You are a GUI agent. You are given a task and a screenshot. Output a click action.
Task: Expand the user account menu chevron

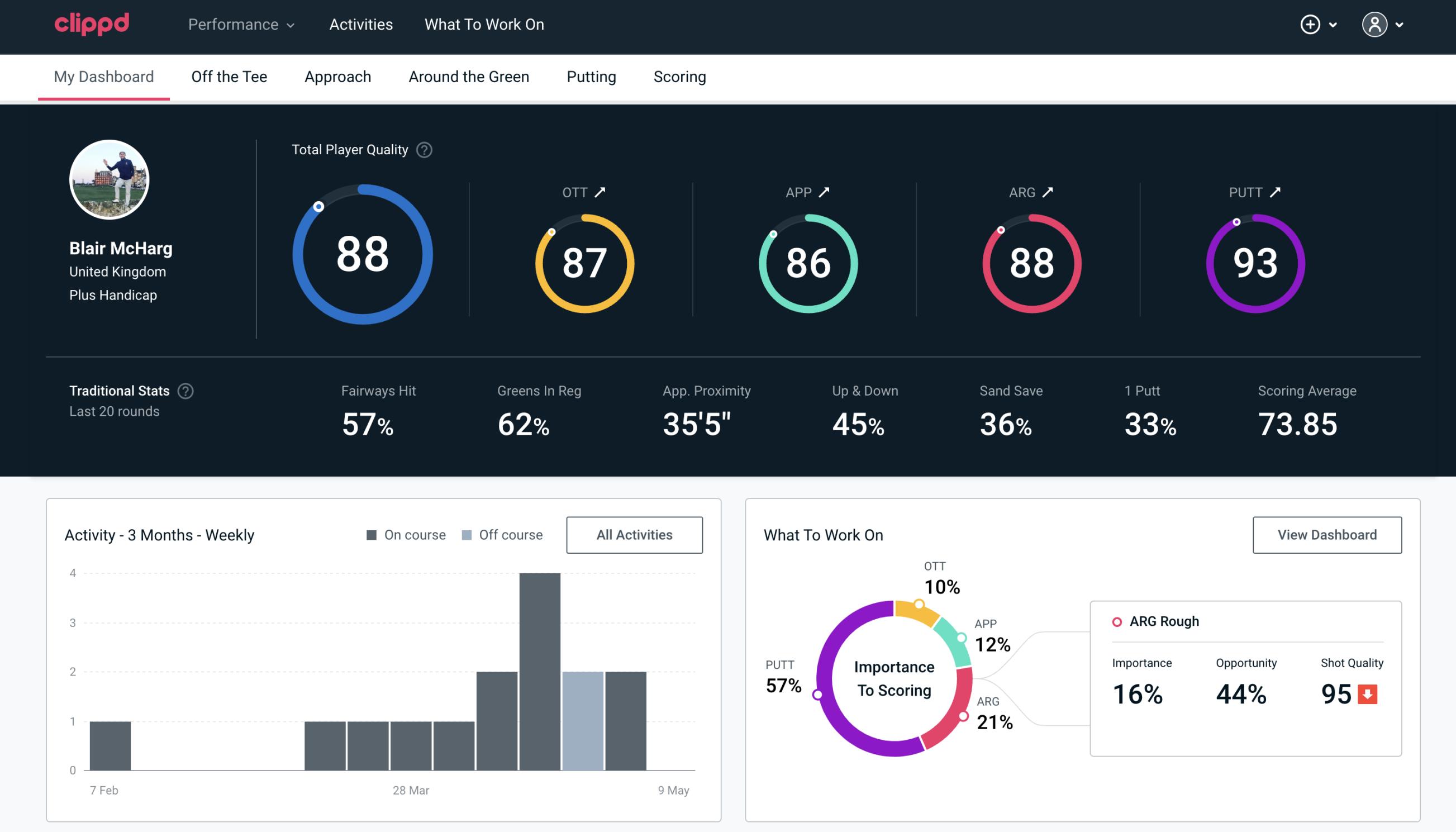tap(1400, 25)
